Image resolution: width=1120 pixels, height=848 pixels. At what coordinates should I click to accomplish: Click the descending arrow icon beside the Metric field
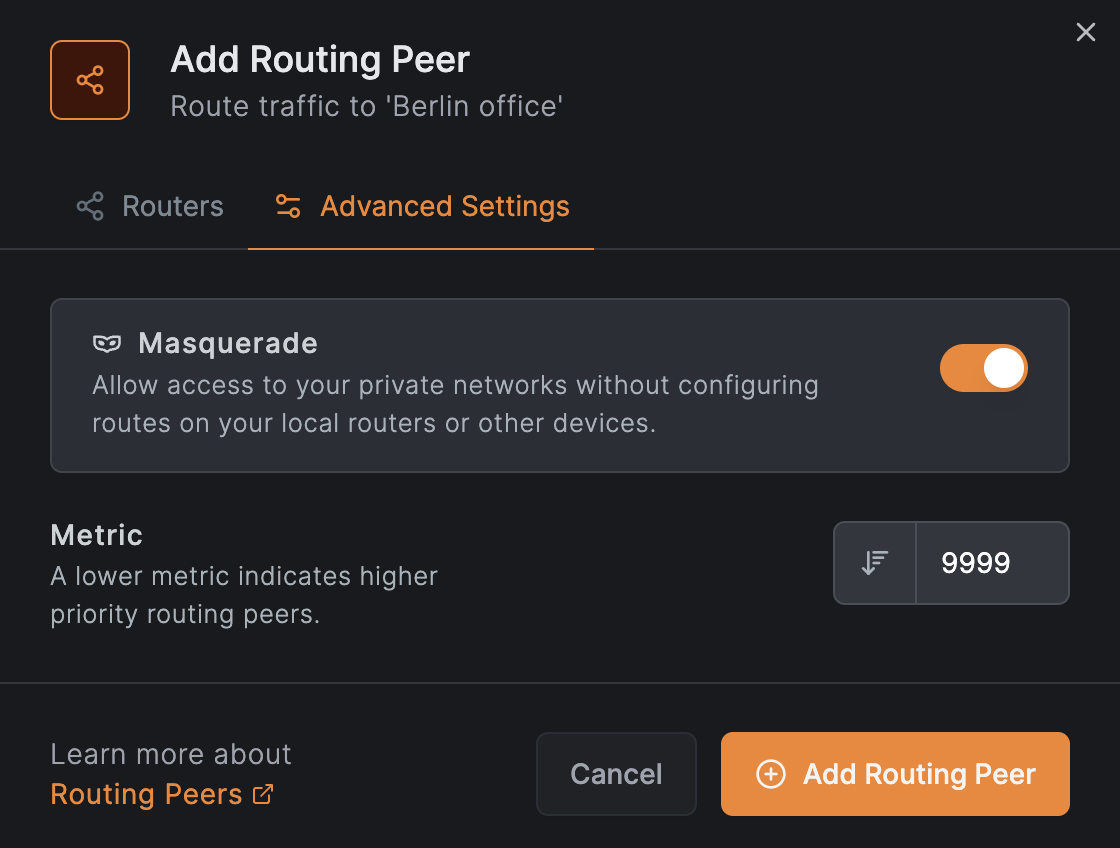(x=873, y=562)
